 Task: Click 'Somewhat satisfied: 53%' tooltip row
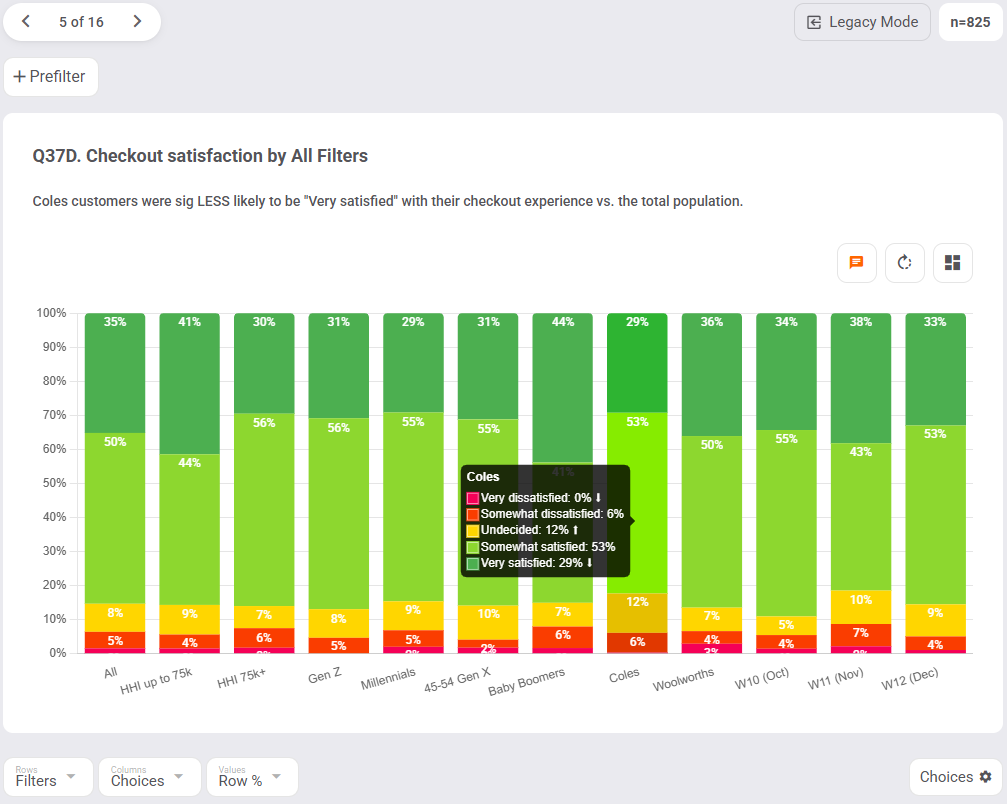point(541,547)
